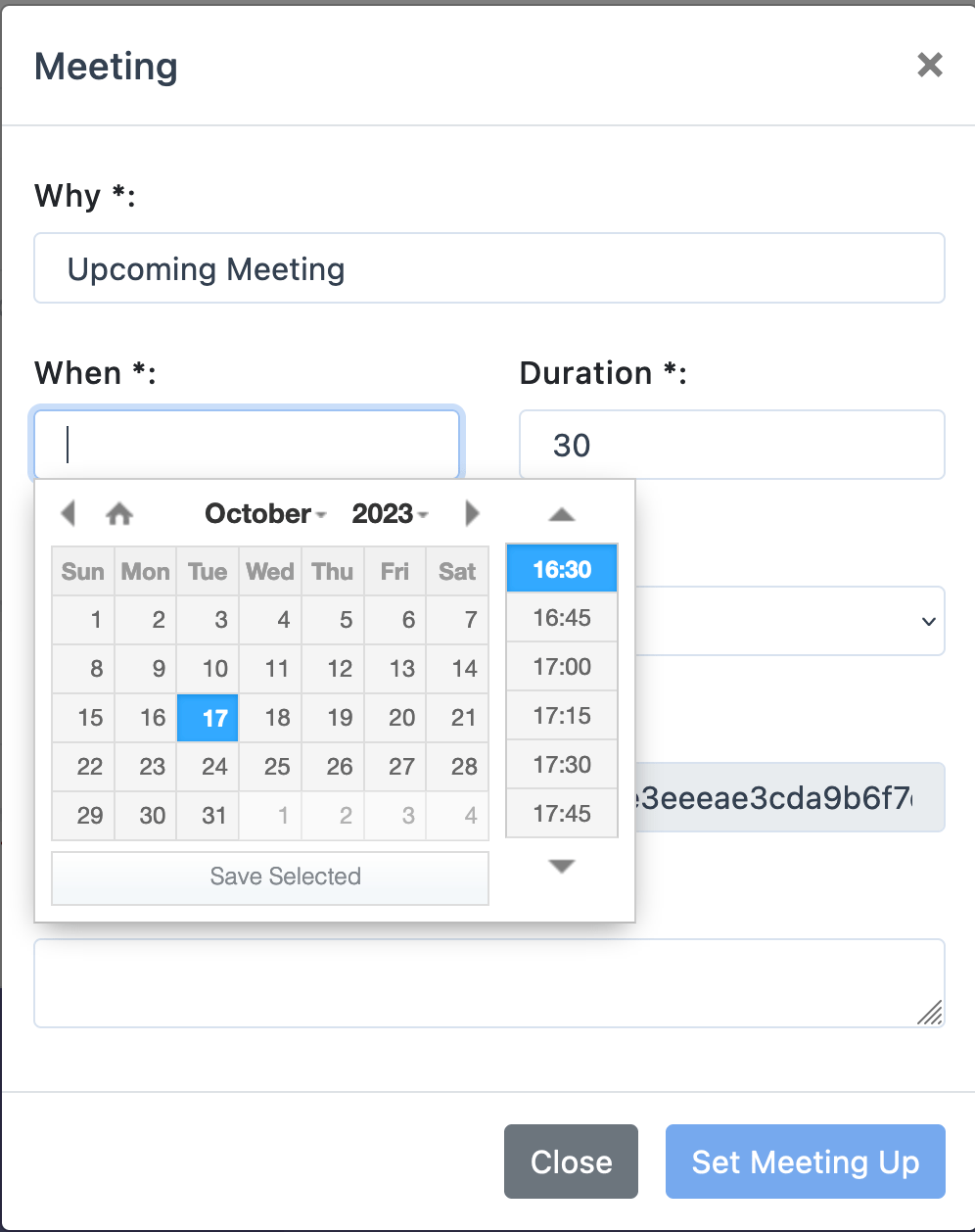
Task: Go to next month arrow
Action: tap(472, 513)
